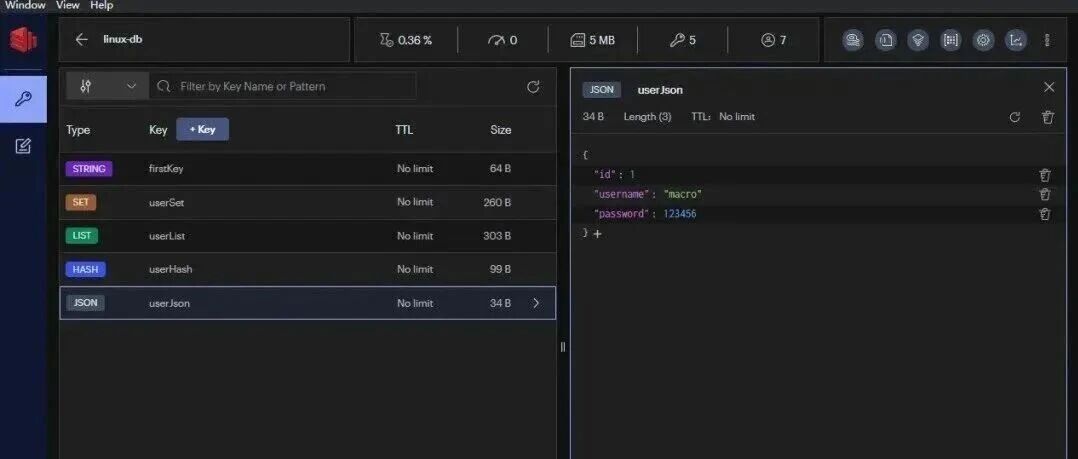
Task: Click the RedisInsight red logo icon
Action: point(23,40)
